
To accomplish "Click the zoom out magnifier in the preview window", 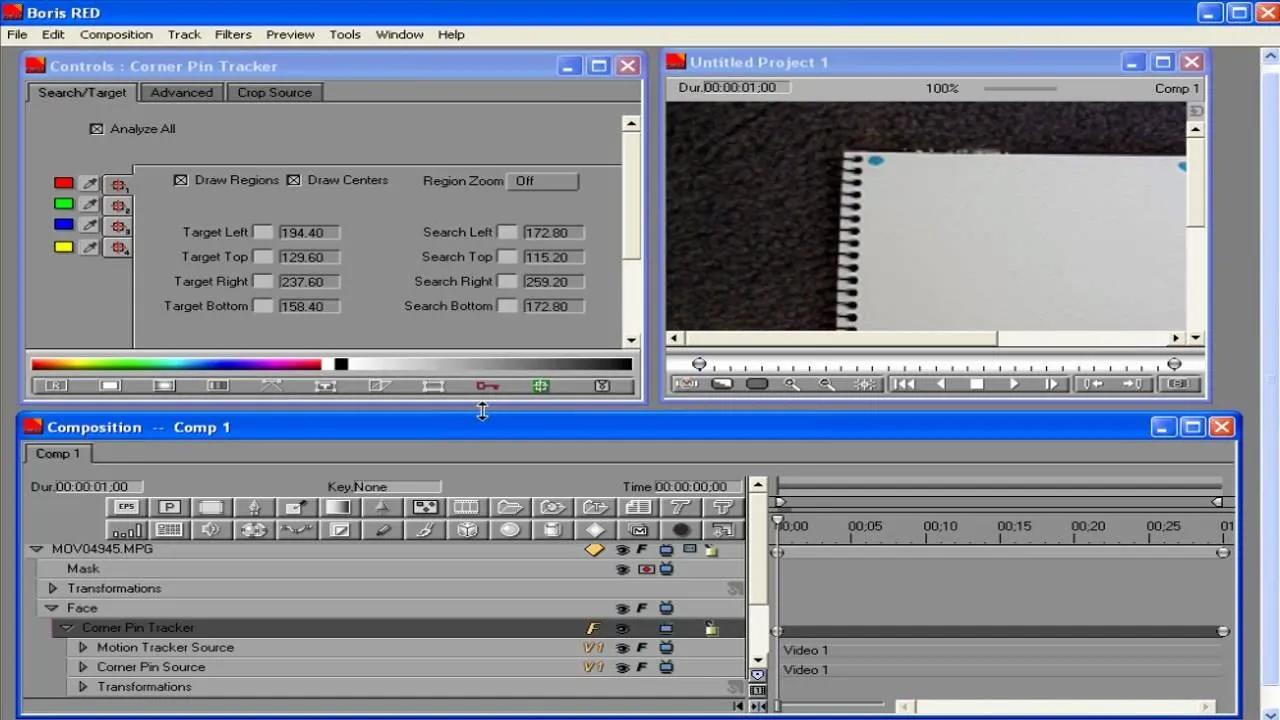I will click(x=827, y=384).
